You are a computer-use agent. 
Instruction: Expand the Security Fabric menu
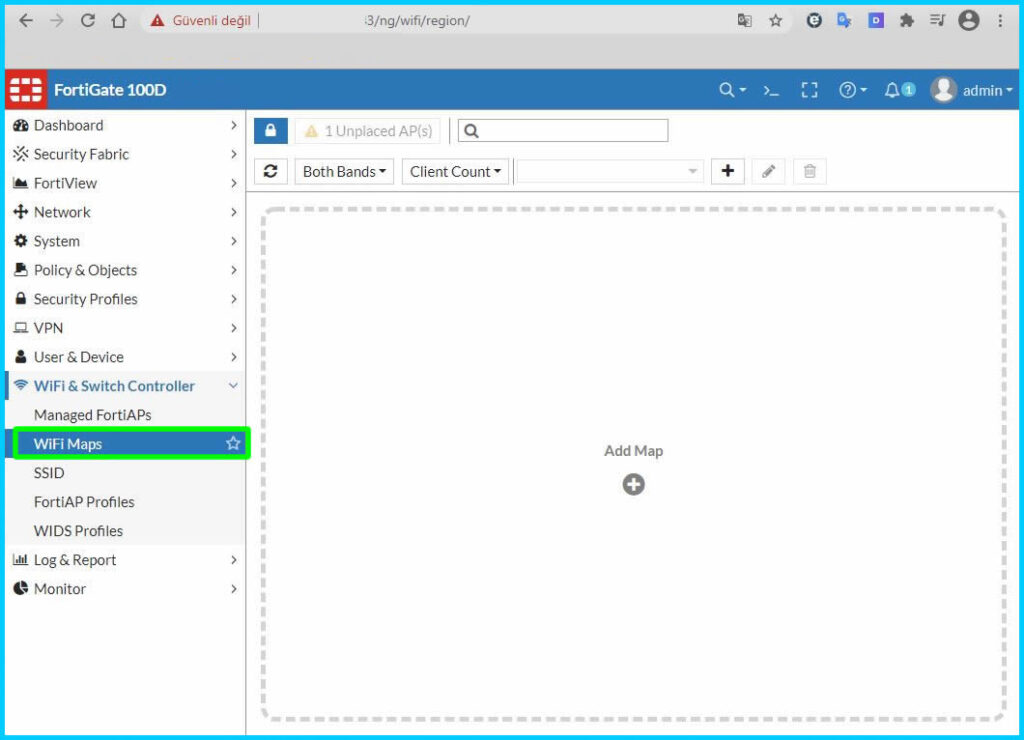click(x=124, y=154)
